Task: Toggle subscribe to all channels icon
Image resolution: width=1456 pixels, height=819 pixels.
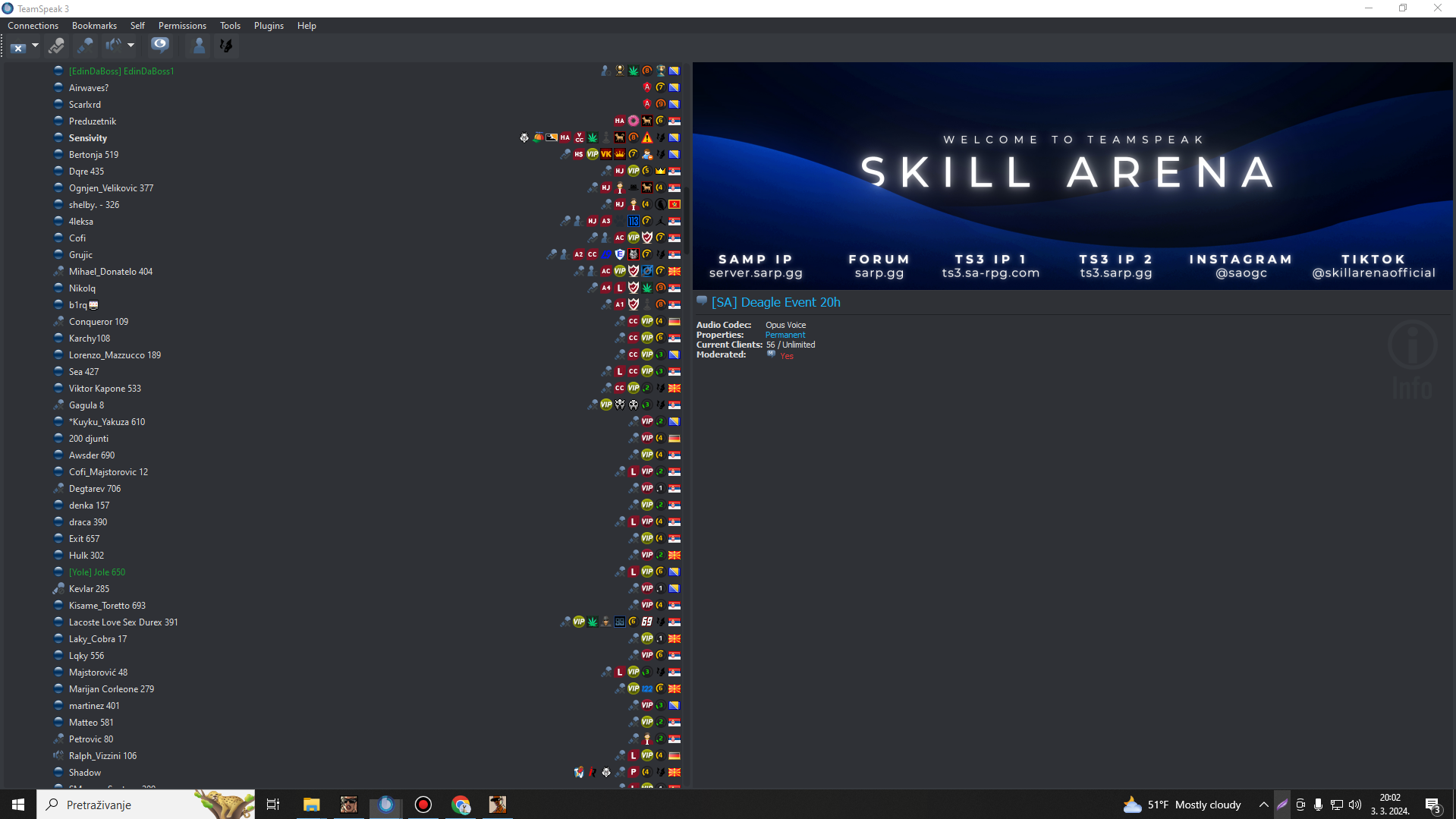Action: click(159, 46)
